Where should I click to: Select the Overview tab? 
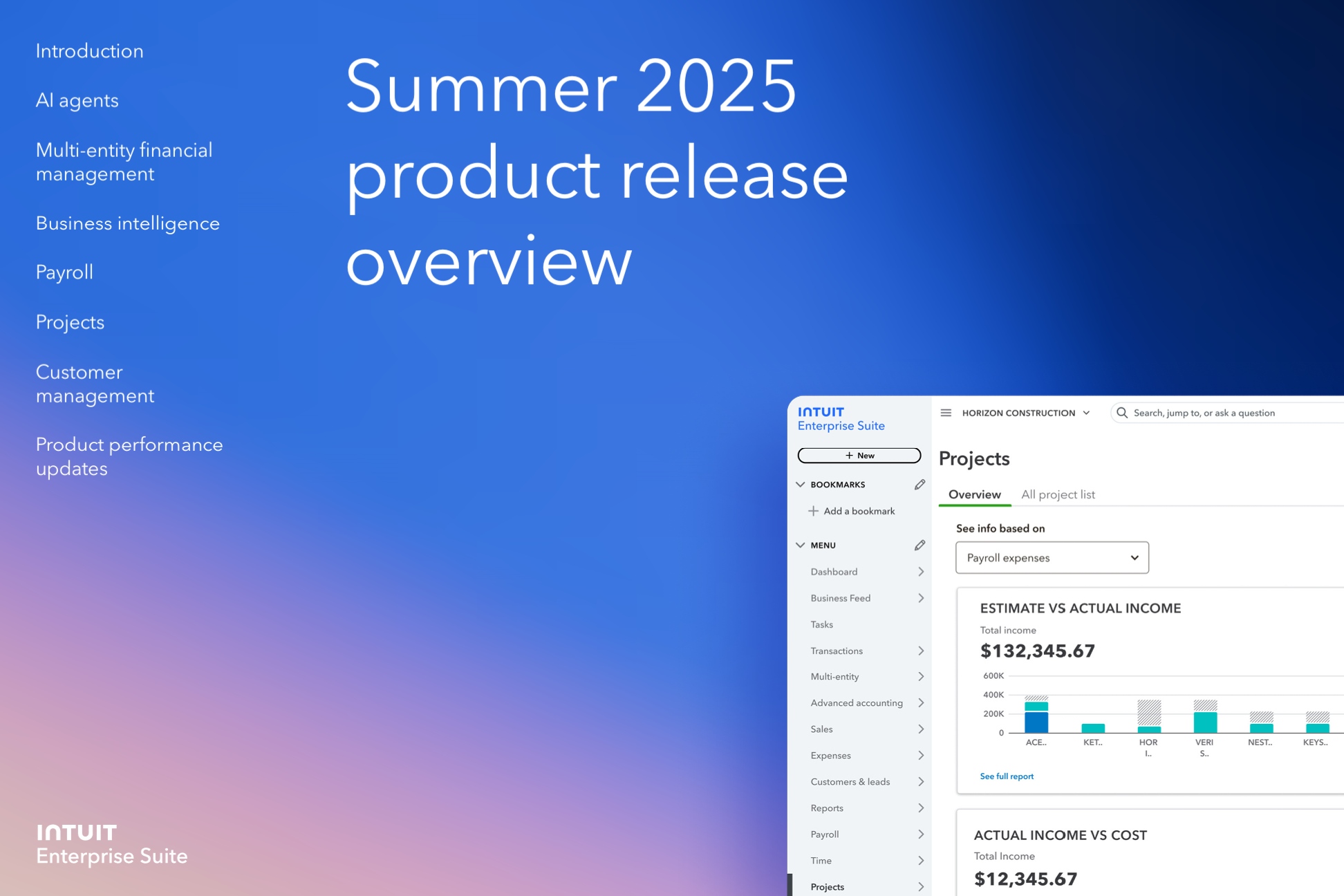click(974, 494)
